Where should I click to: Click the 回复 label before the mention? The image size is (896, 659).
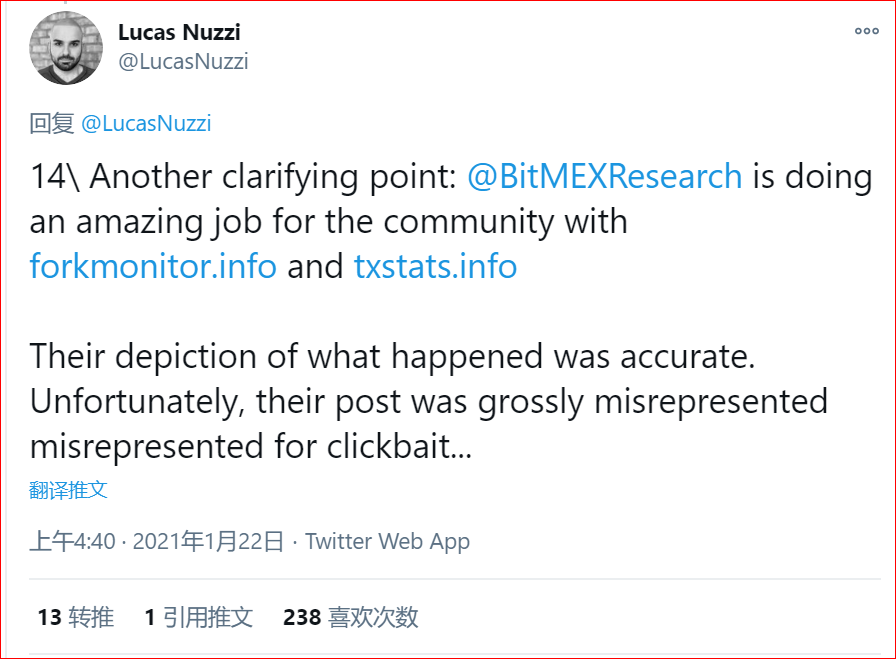[52, 124]
